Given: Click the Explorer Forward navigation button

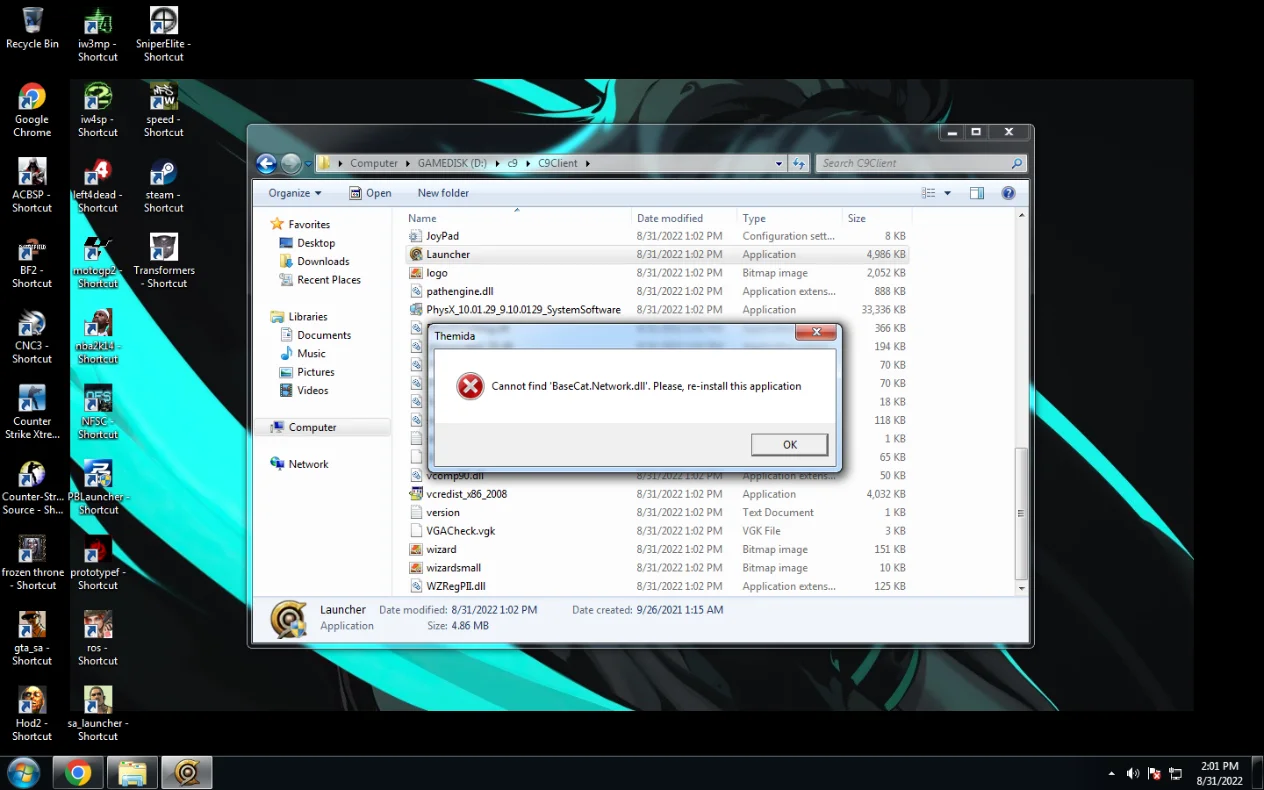Looking at the screenshot, I should pos(291,163).
